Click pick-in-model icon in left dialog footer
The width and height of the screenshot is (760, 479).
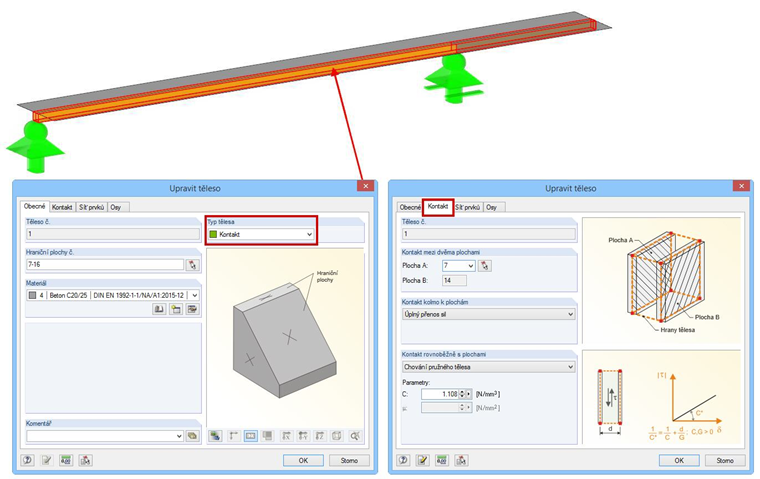click(85, 460)
